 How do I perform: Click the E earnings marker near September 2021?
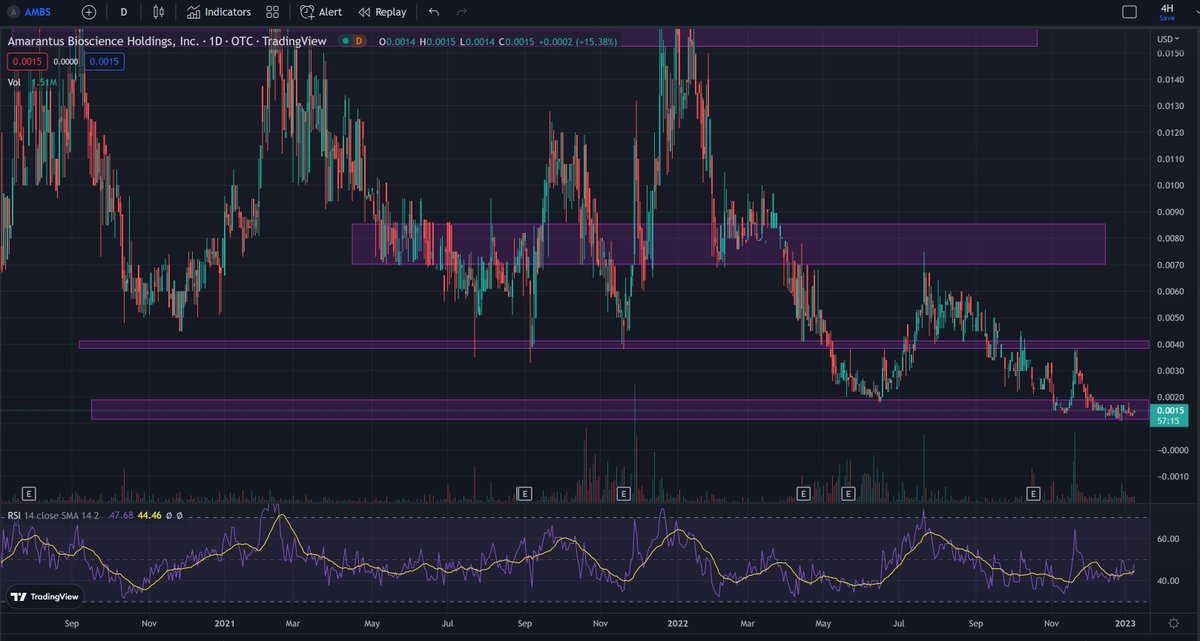coord(523,493)
